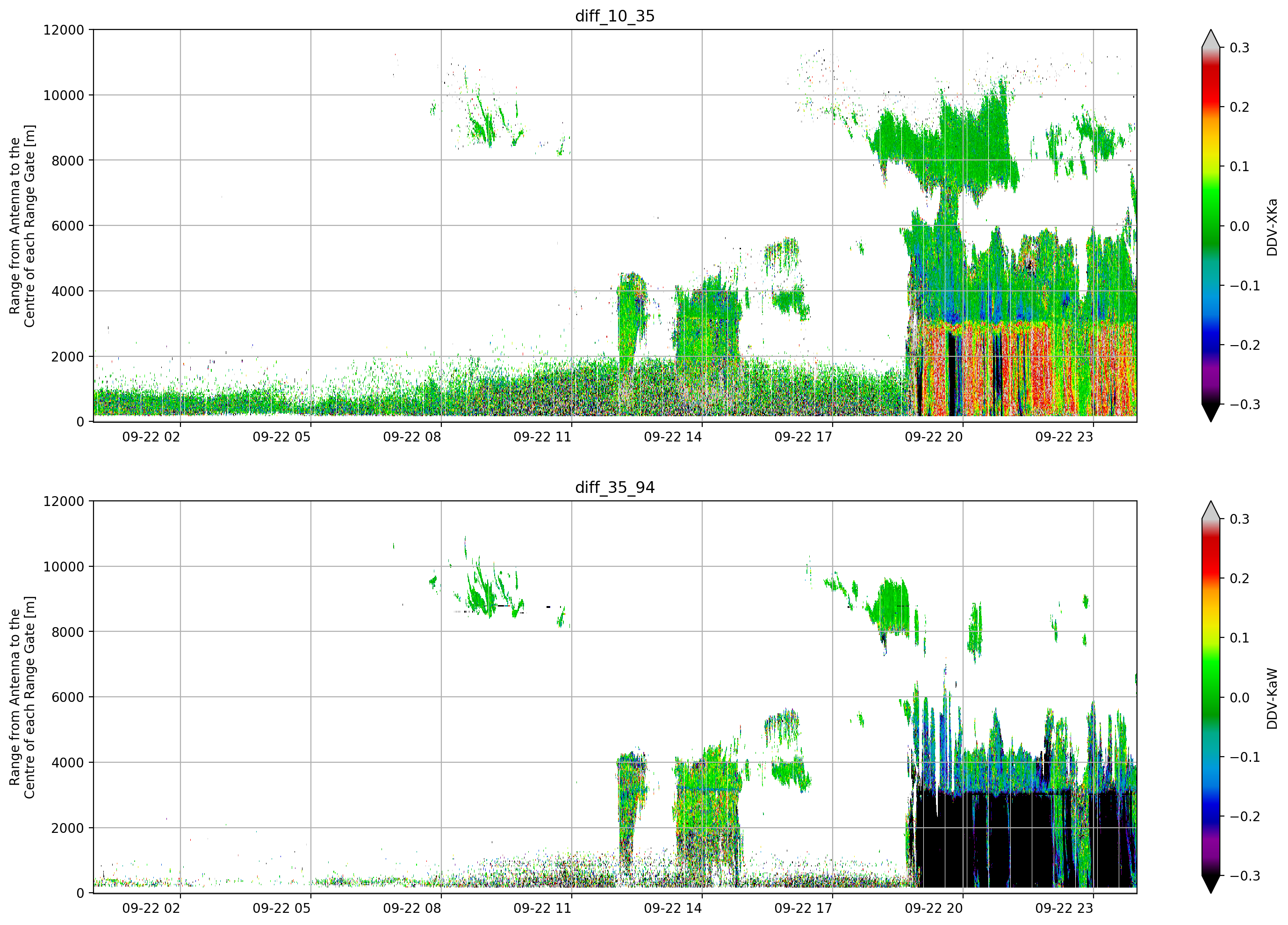Click the 09-22 14 tick label on top plot

(x=673, y=437)
